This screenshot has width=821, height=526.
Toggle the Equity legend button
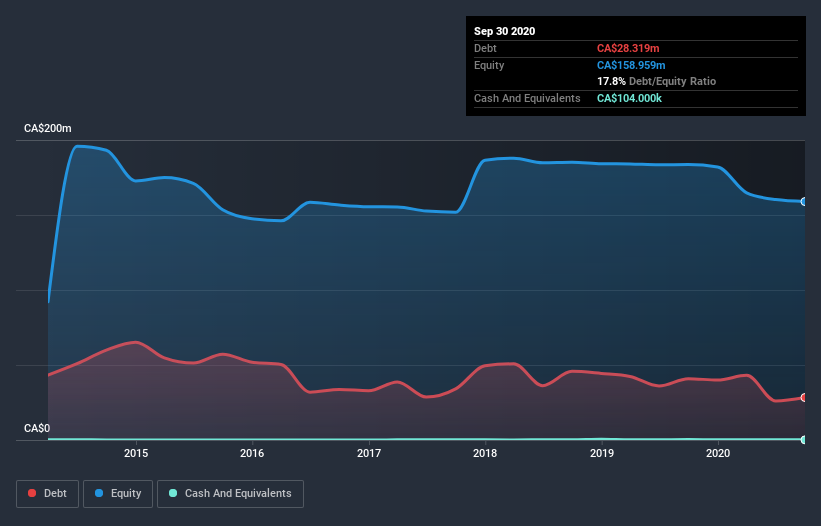coord(118,494)
